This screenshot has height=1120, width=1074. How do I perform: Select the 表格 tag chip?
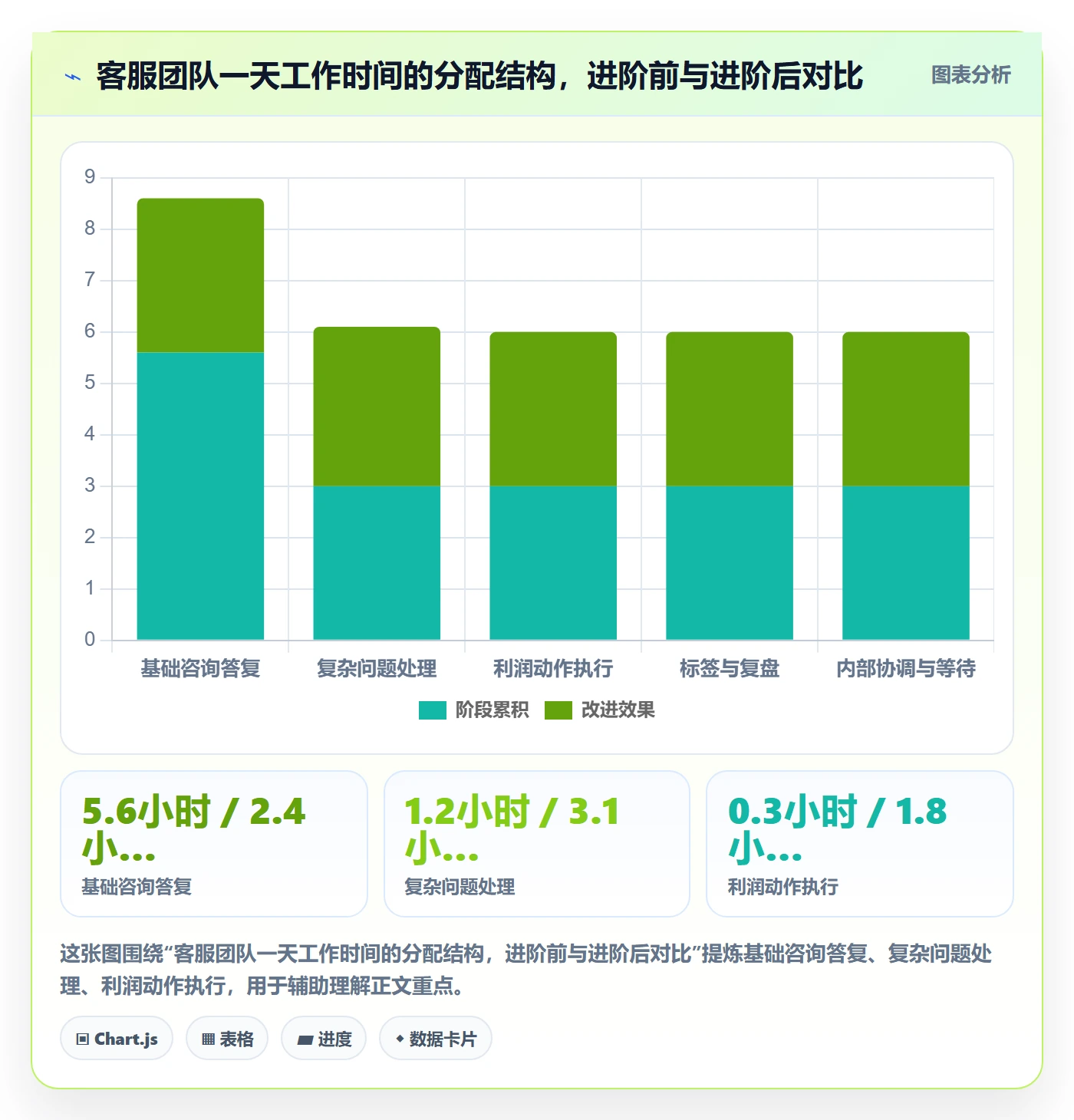tap(227, 1039)
